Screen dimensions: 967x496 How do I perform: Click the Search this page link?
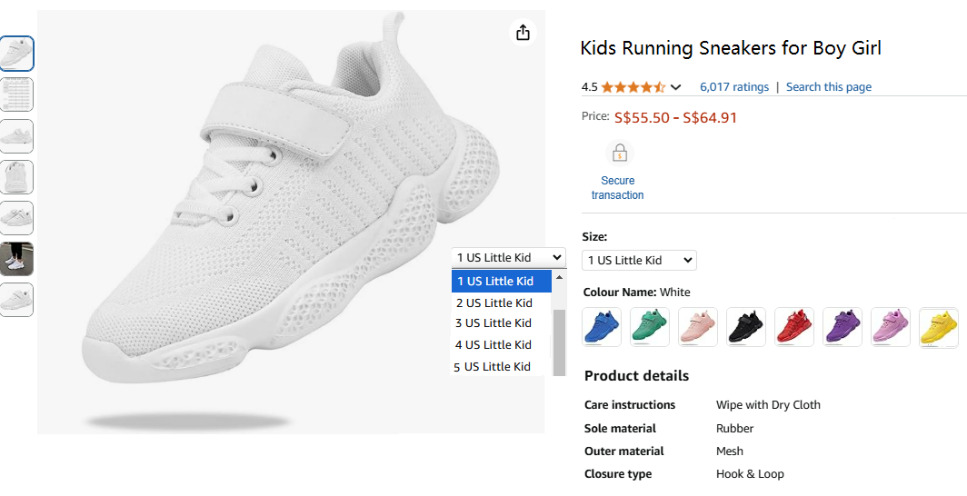point(828,87)
